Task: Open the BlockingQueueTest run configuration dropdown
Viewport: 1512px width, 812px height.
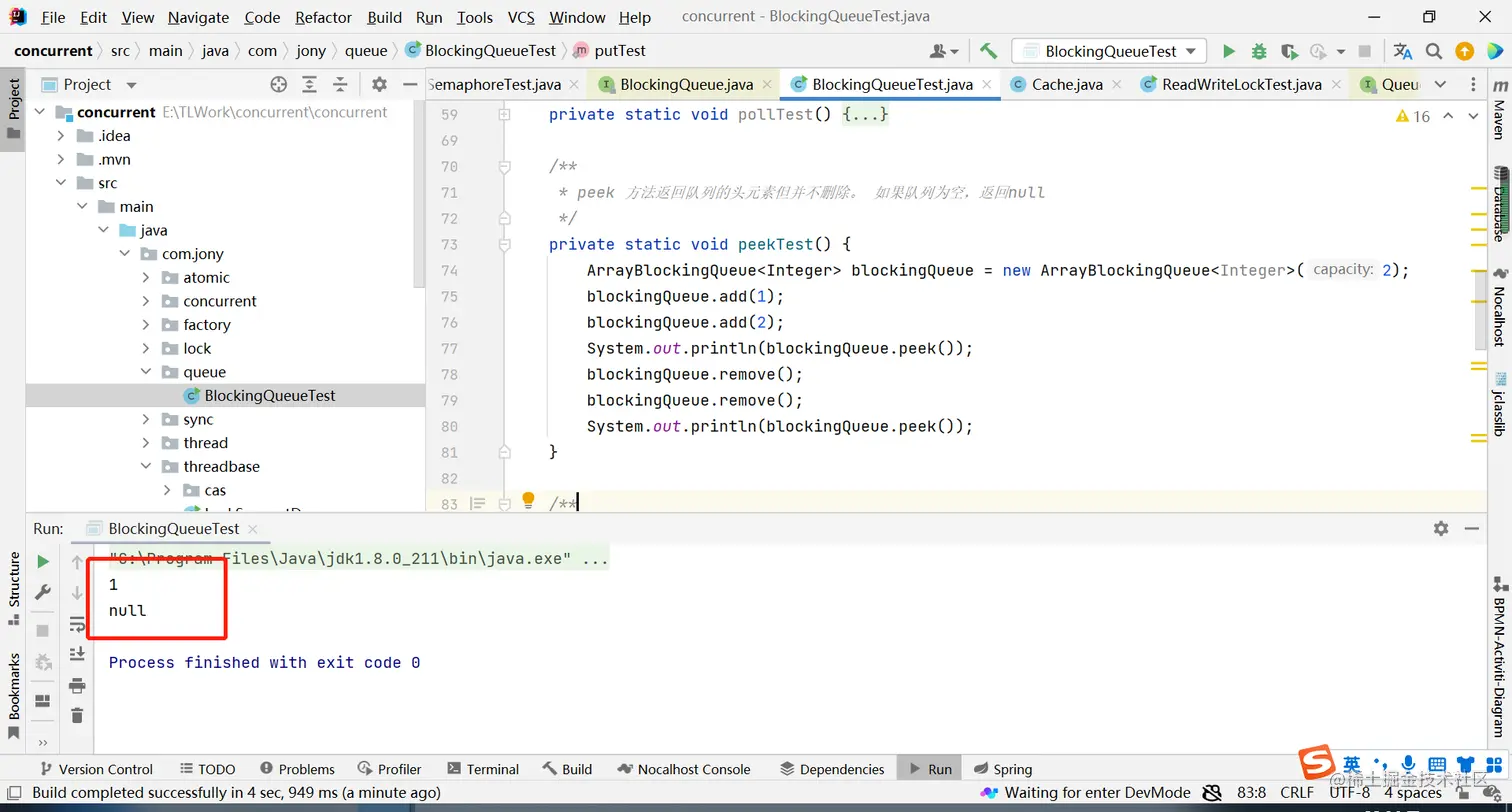Action: tap(1109, 51)
